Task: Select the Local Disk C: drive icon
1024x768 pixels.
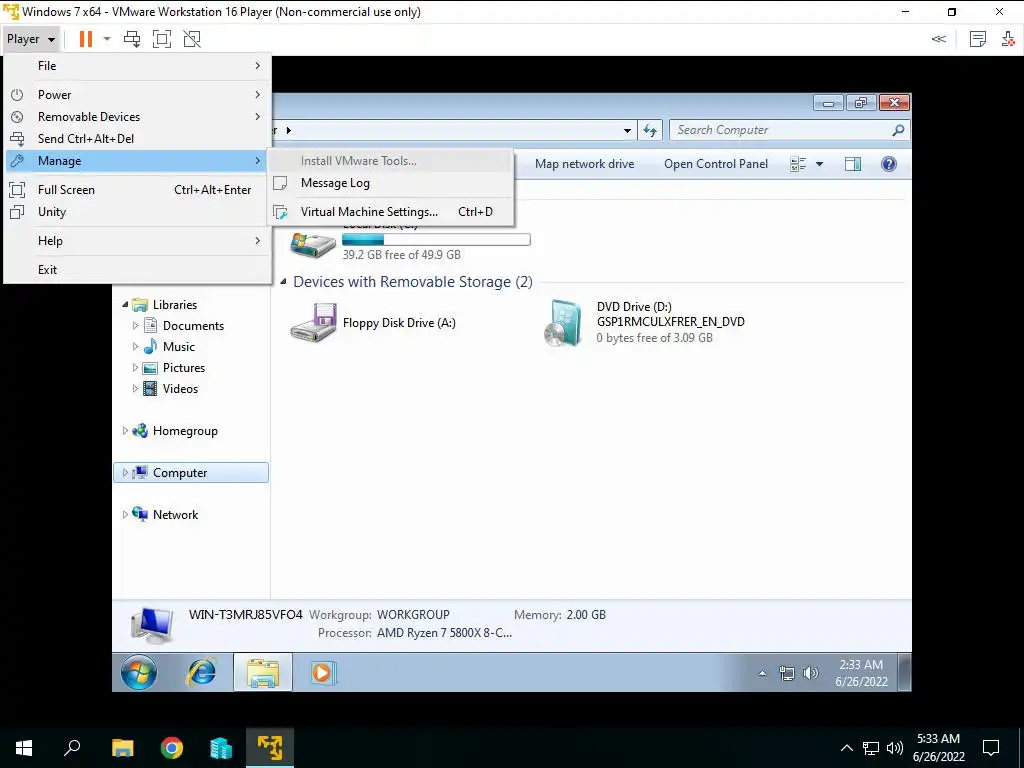Action: point(313,245)
